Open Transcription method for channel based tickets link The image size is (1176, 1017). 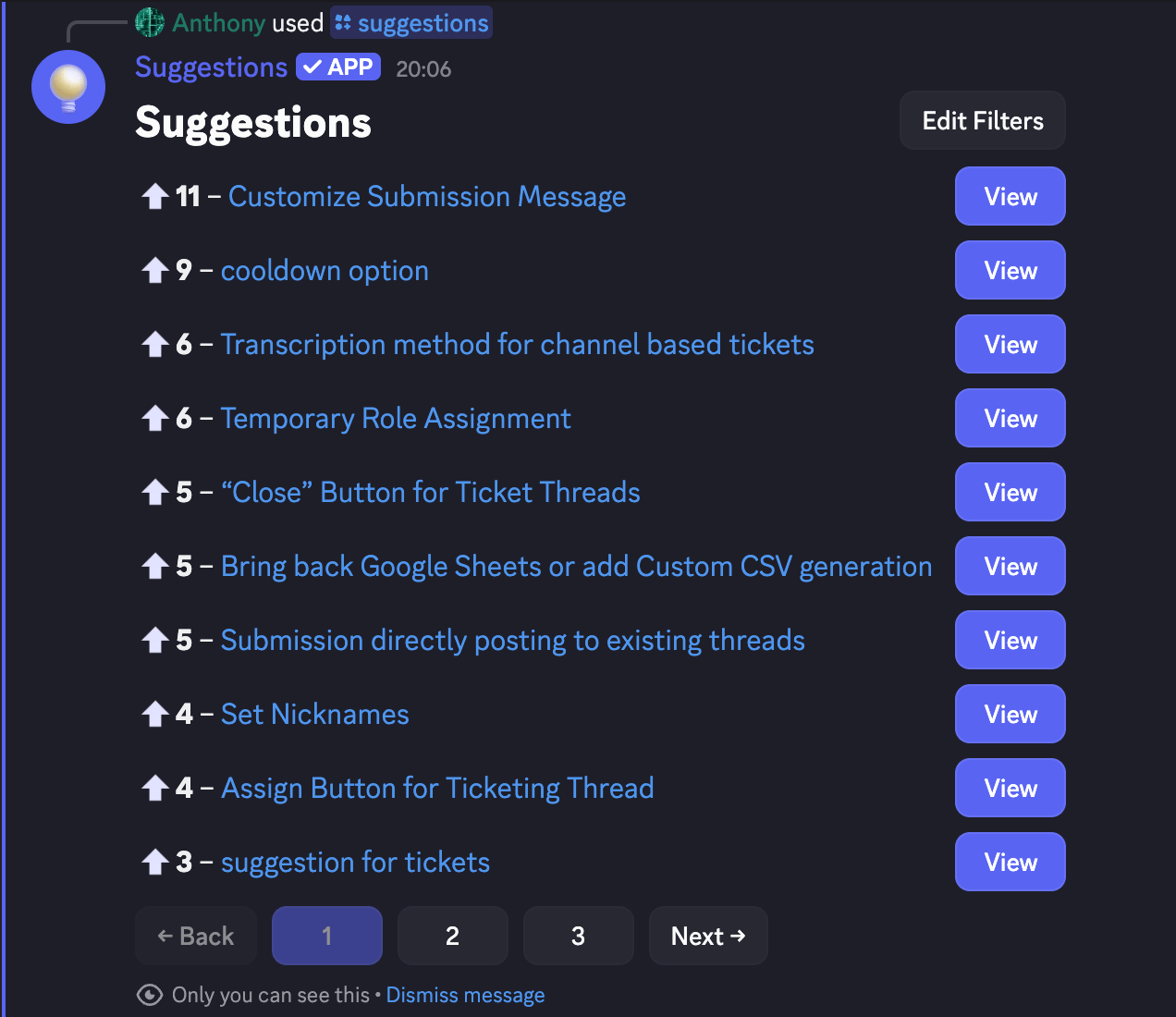pos(518,345)
